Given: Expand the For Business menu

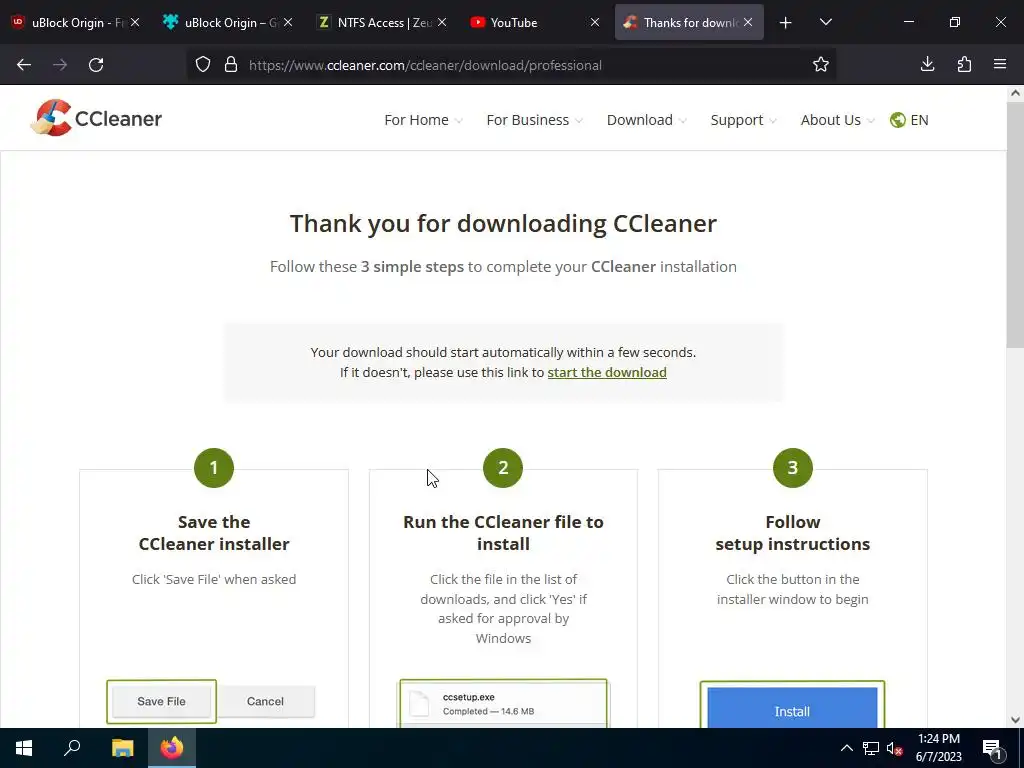Looking at the screenshot, I should [534, 120].
